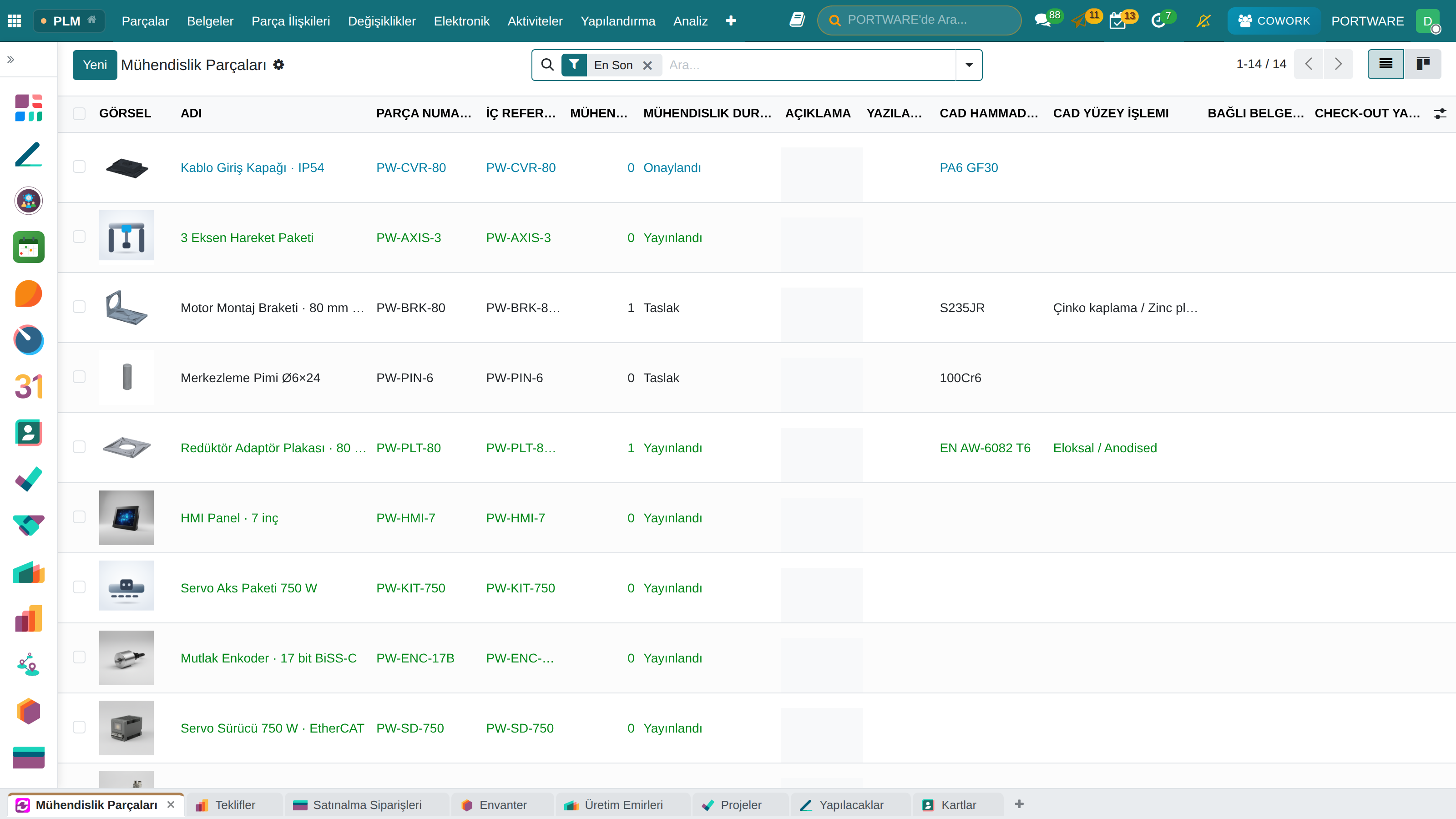
Task: Open the Servo Aks Paketi 750 W record
Action: (x=249, y=588)
